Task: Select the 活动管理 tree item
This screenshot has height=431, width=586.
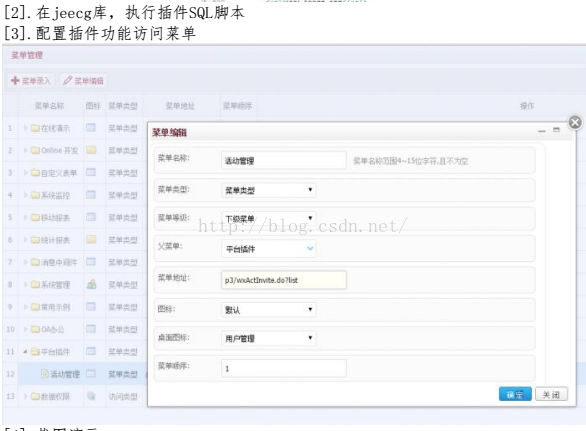Action: point(65,374)
